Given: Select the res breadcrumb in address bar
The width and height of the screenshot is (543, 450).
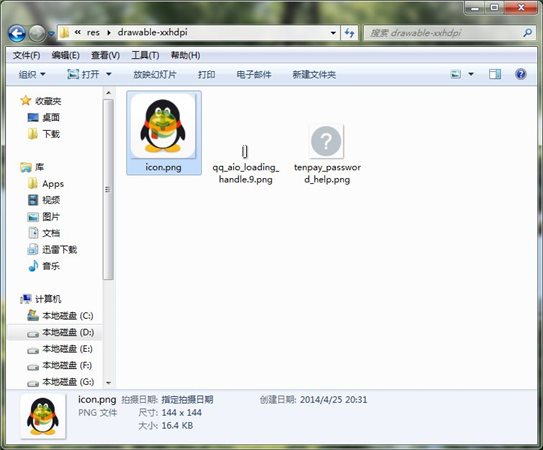Looking at the screenshot, I should 93,33.
